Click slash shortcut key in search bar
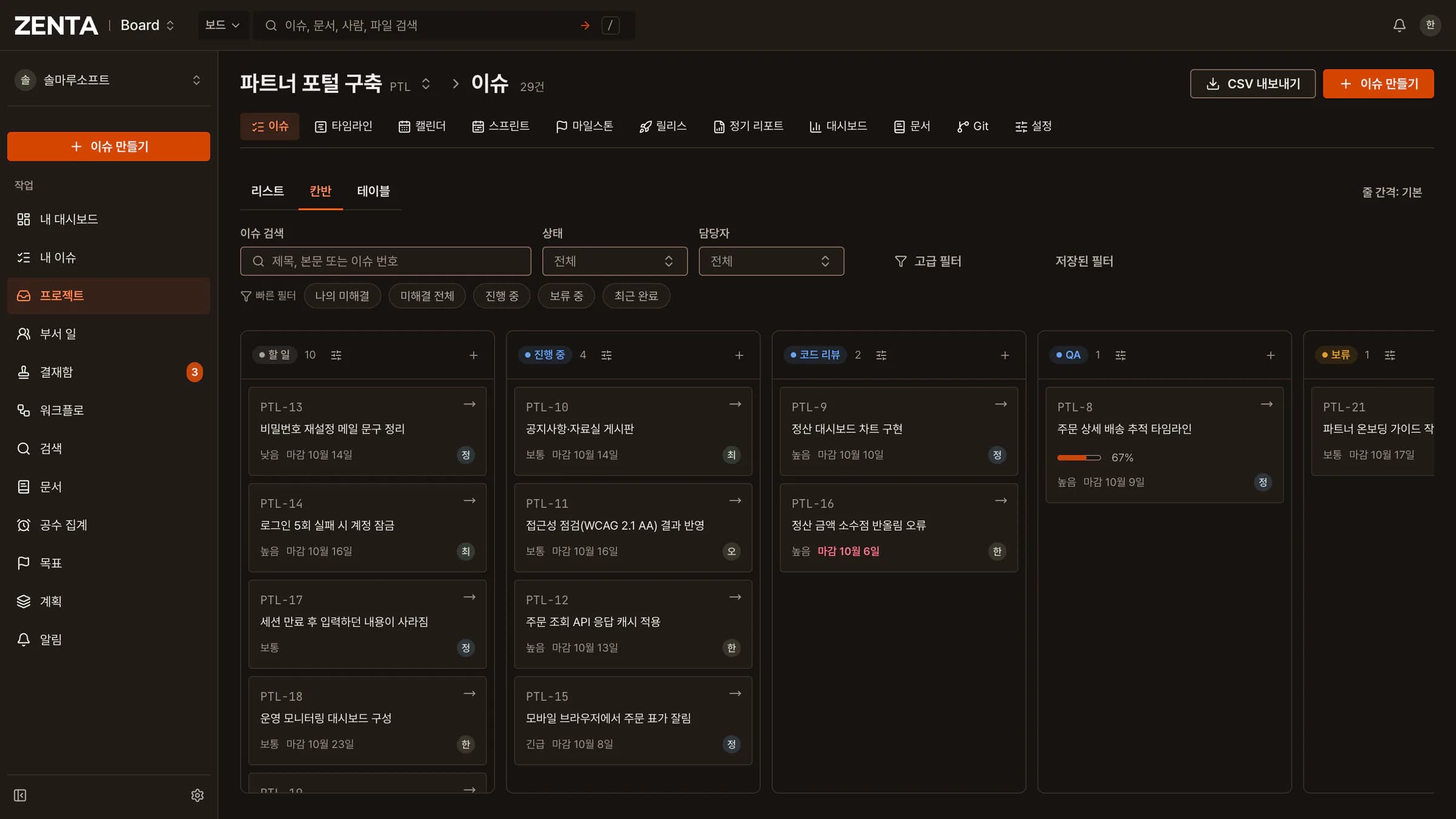The height and width of the screenshot is (819, 1456). [610, 25]
